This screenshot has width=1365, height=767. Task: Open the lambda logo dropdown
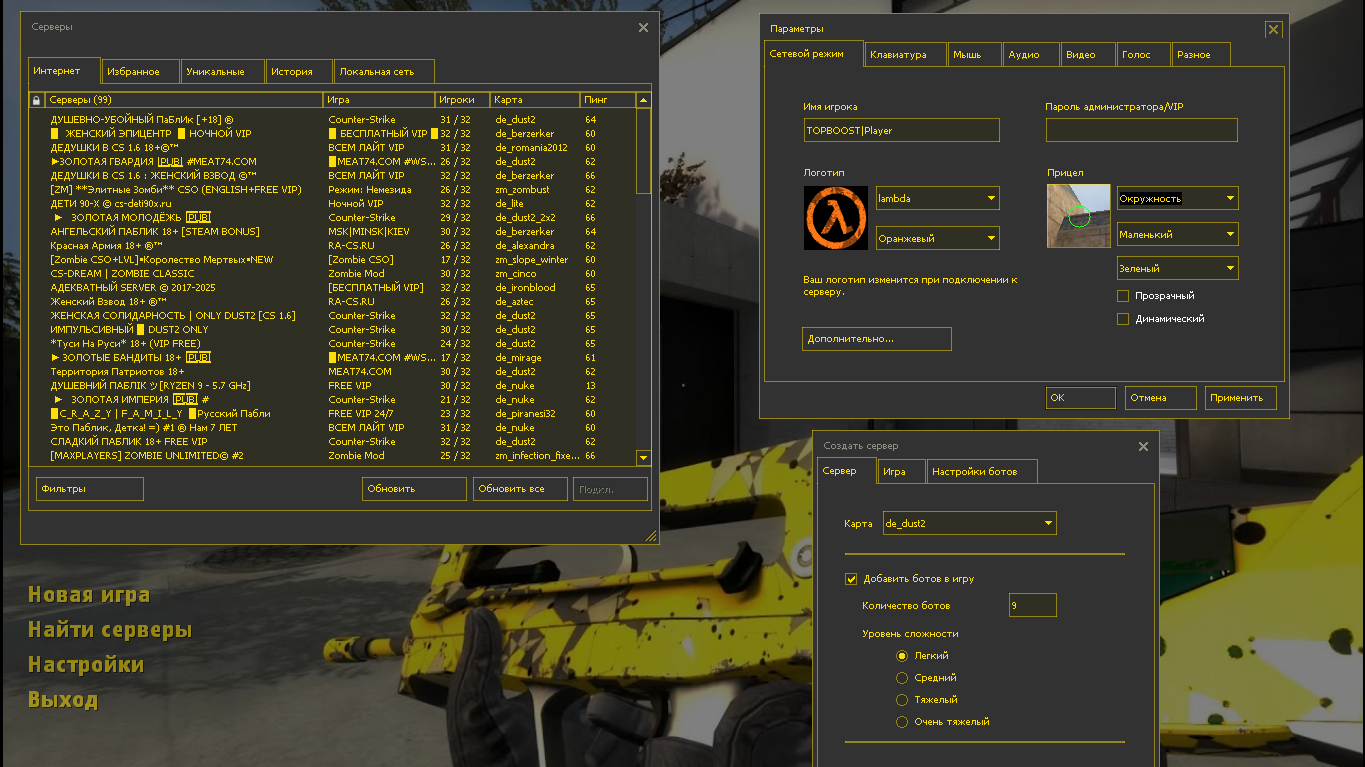pos(938,198)
